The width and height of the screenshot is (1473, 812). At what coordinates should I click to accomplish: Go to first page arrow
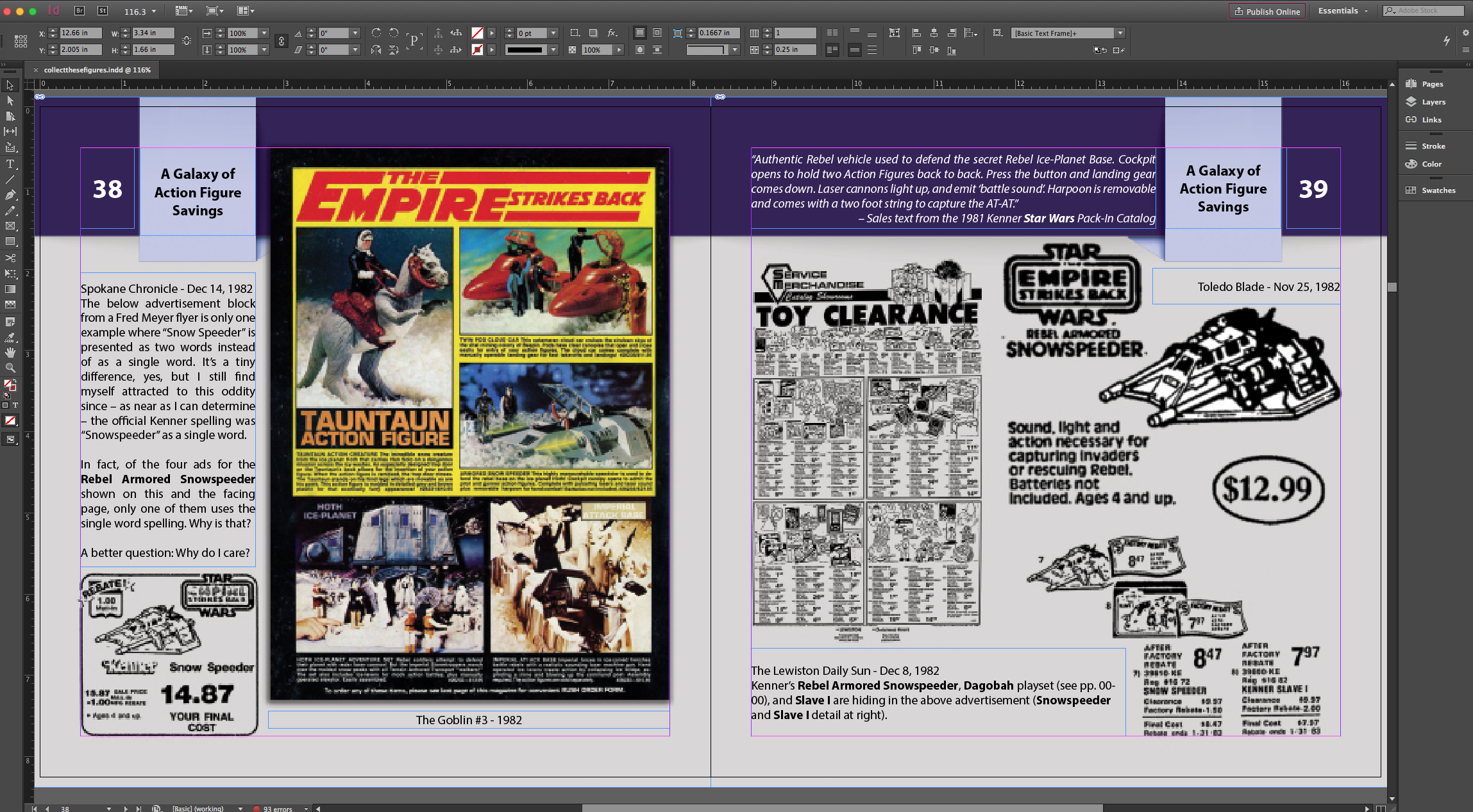[35, 808]
